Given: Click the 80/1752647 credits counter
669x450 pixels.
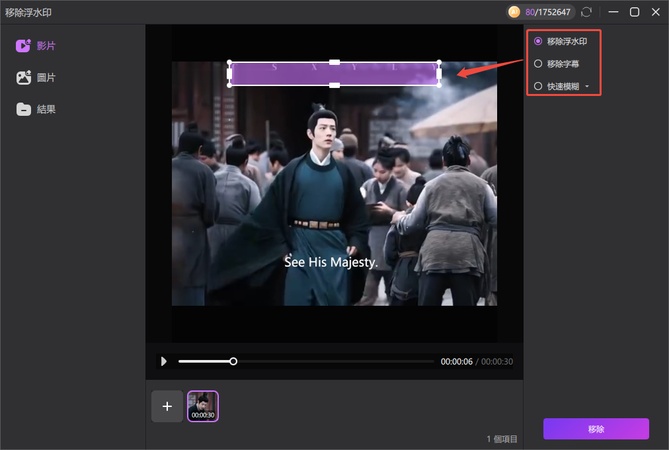Looking at the screenshot, I should pos(546,12).
